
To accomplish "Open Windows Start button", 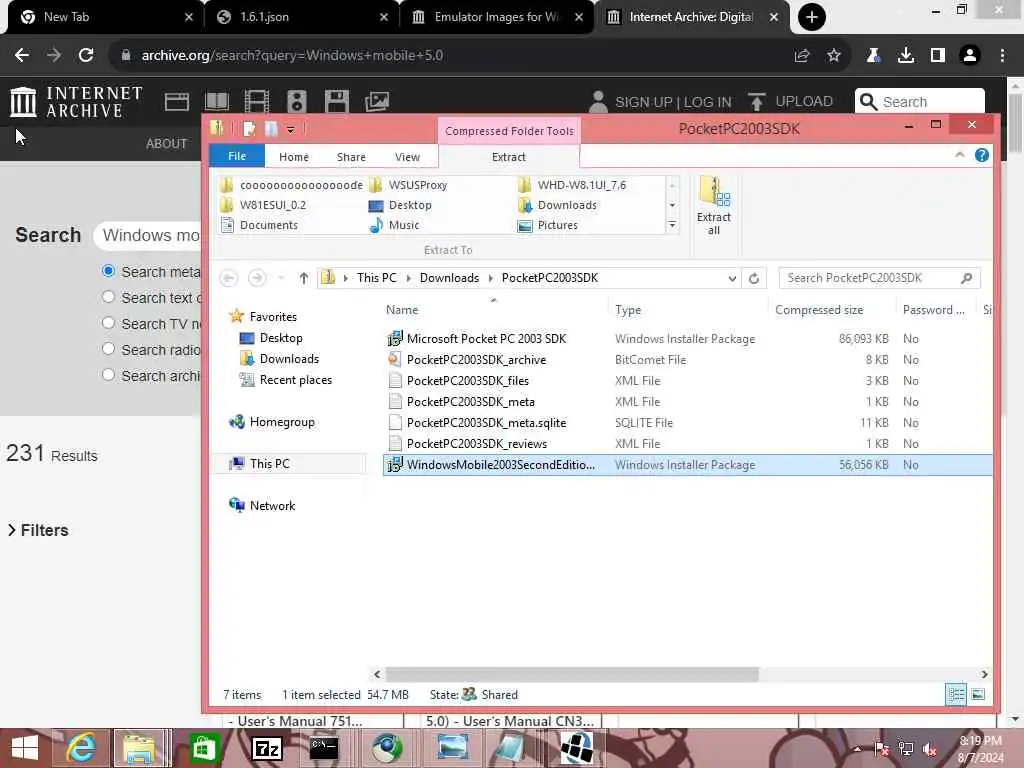I will coord(25,748).
